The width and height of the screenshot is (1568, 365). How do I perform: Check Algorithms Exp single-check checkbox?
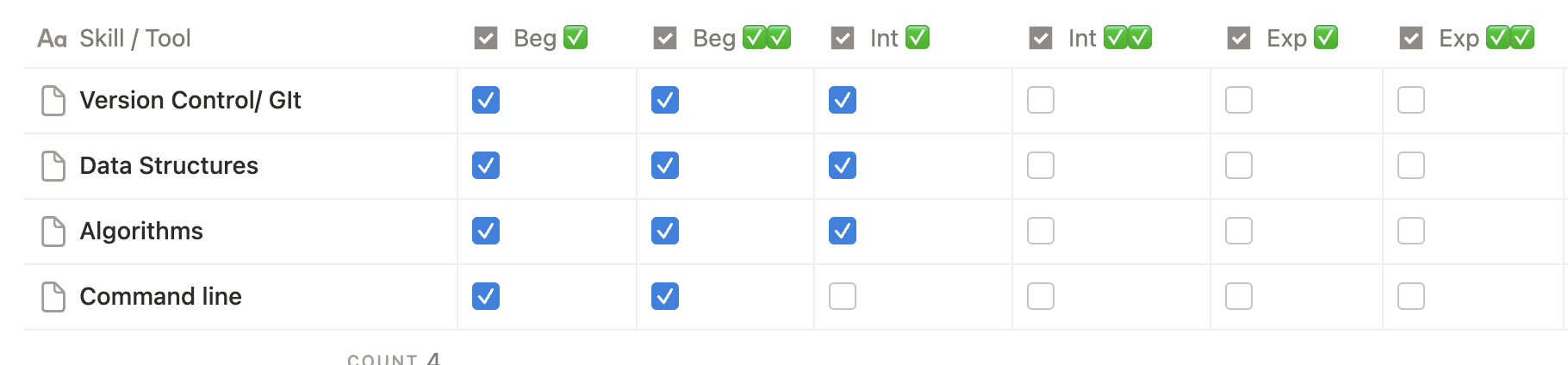coord(1239,232)
